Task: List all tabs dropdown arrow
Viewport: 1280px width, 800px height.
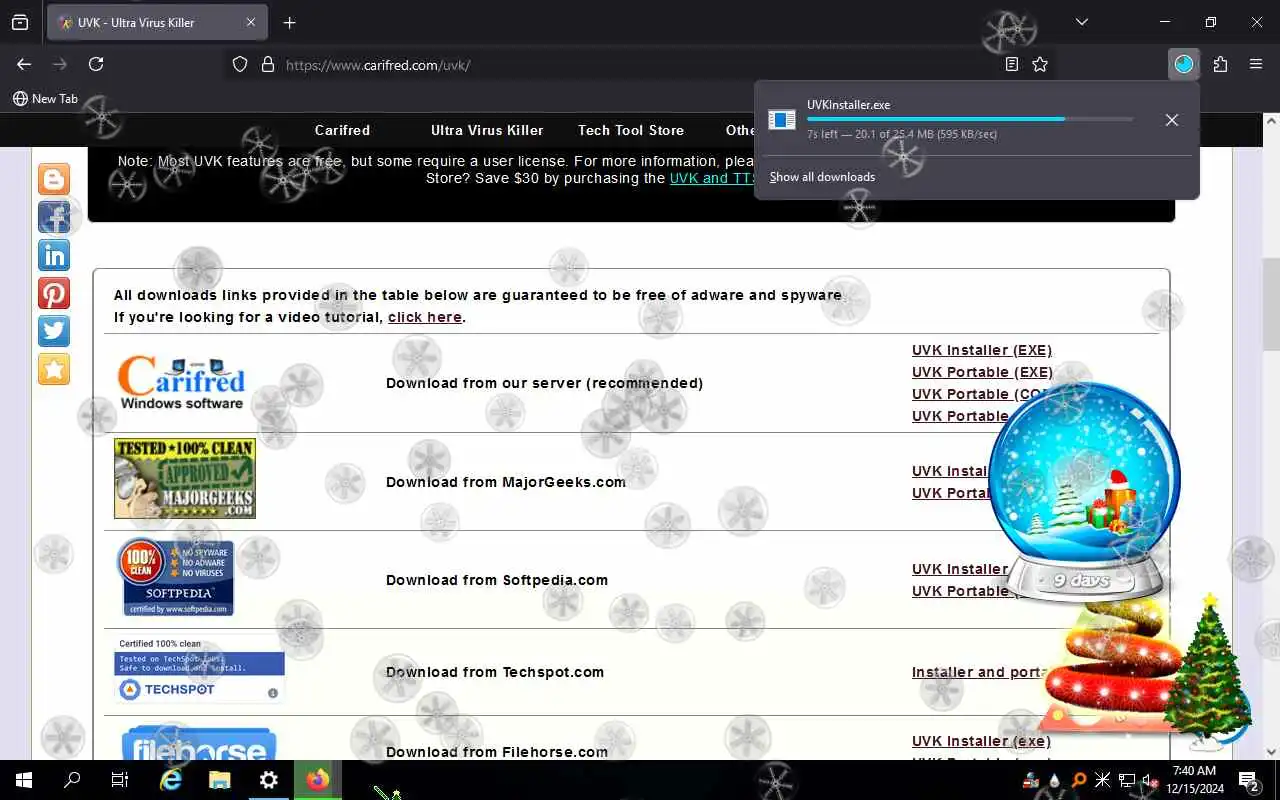Action: click(x=1081, y=22)
